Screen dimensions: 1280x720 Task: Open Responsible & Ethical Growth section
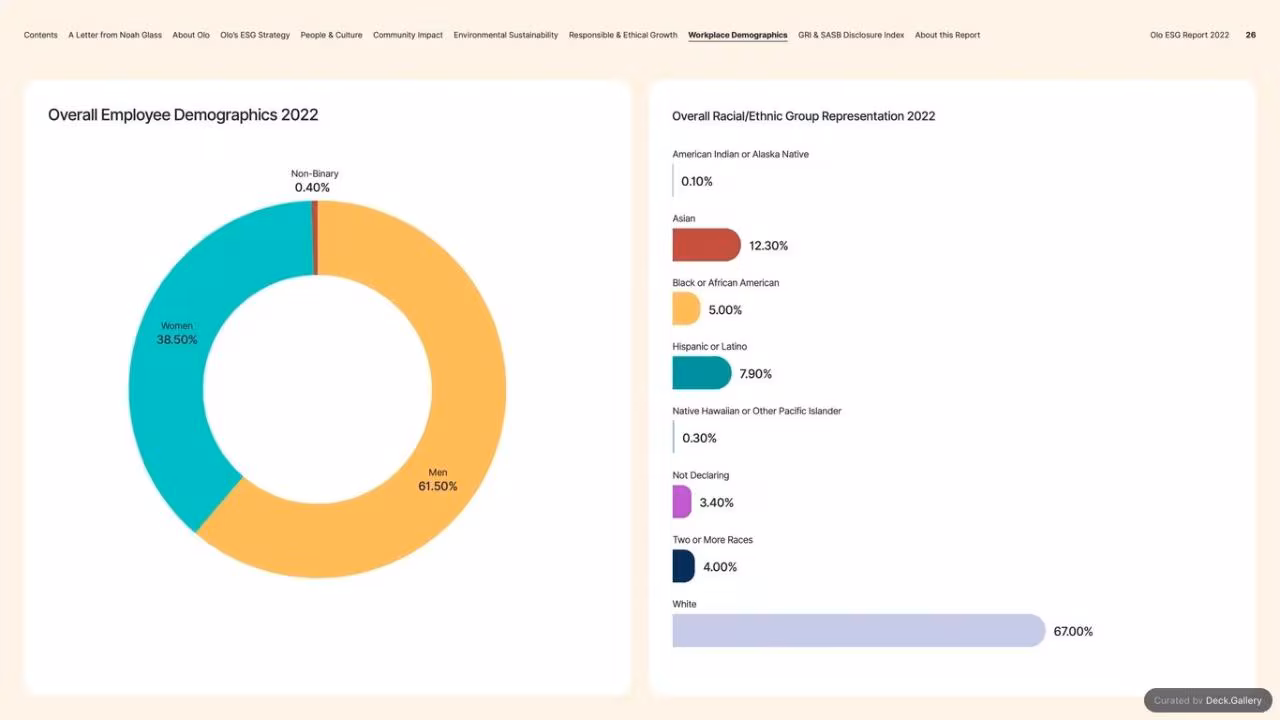(x=623, y=35)
